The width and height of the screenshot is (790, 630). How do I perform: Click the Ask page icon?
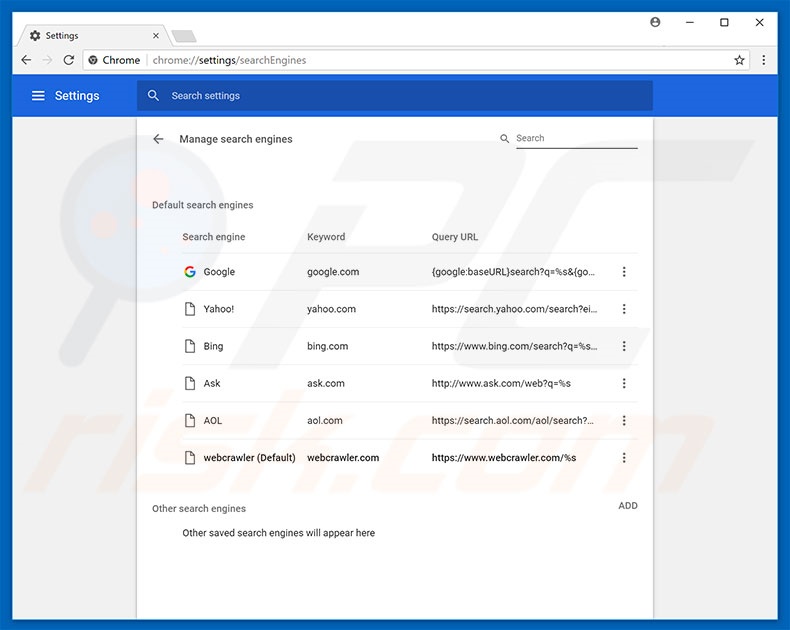pos(190,384)
